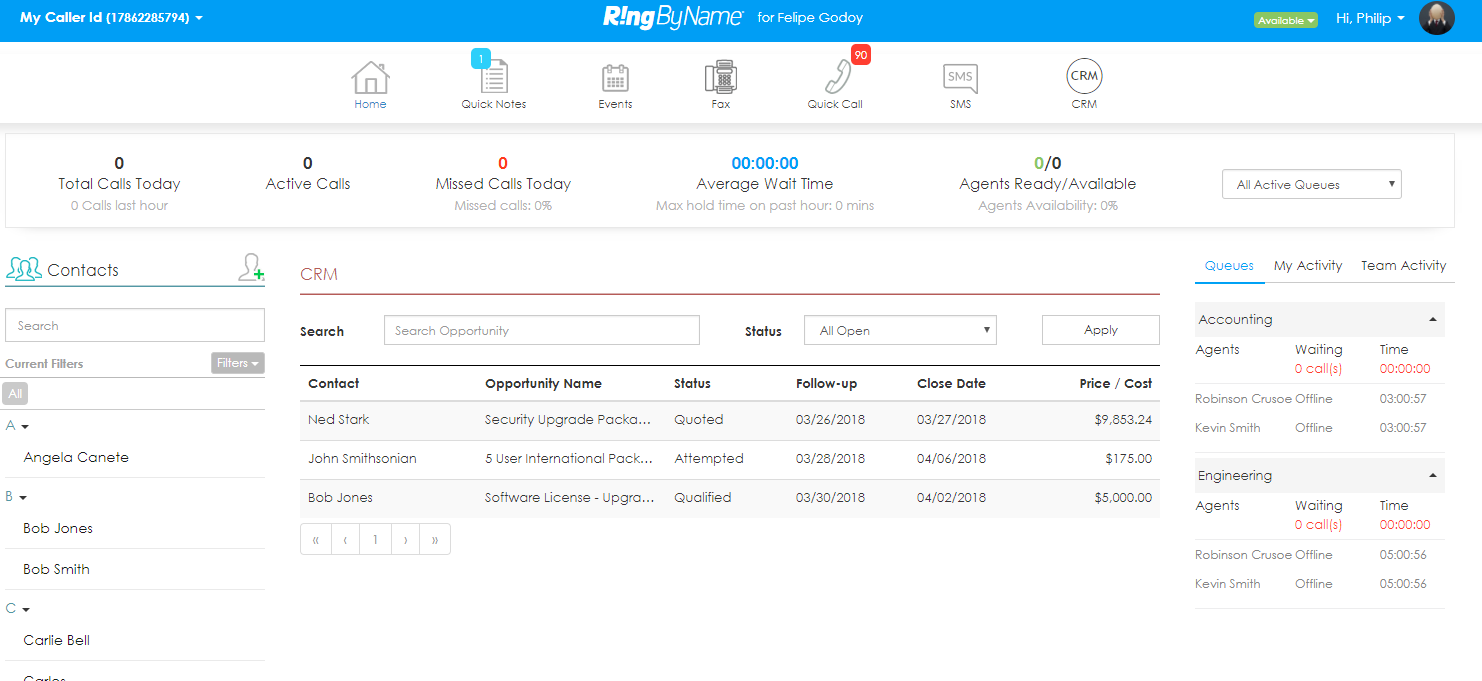Go to next page of opportunities
1482x681 pixels.
pos(405,539)
